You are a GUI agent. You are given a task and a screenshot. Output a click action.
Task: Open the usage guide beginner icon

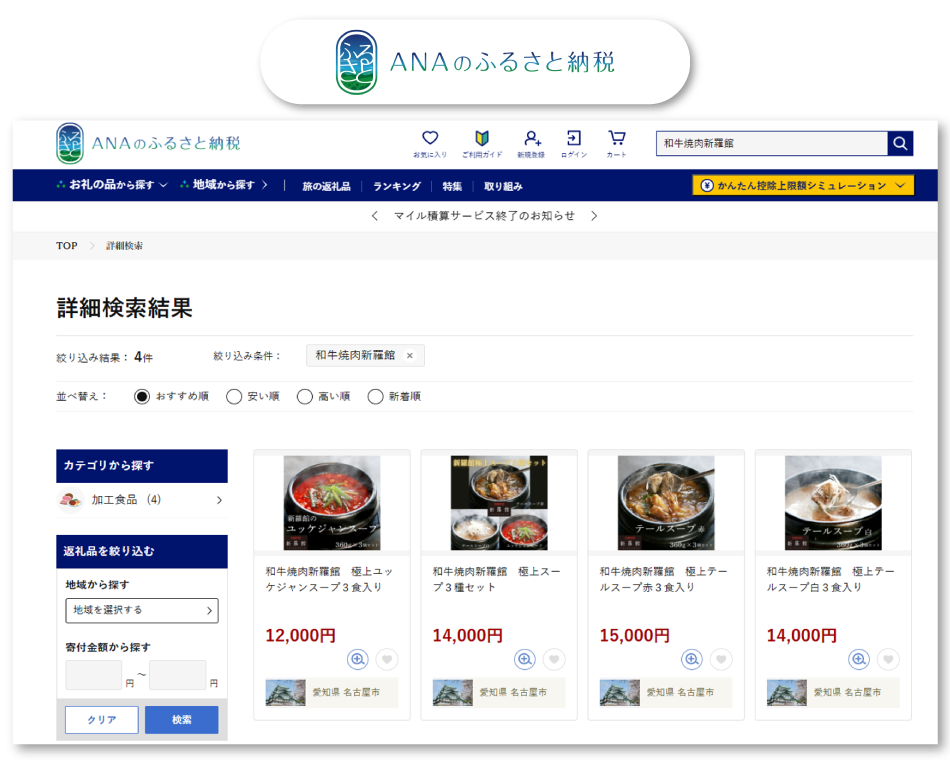click(x=482, y=138)
